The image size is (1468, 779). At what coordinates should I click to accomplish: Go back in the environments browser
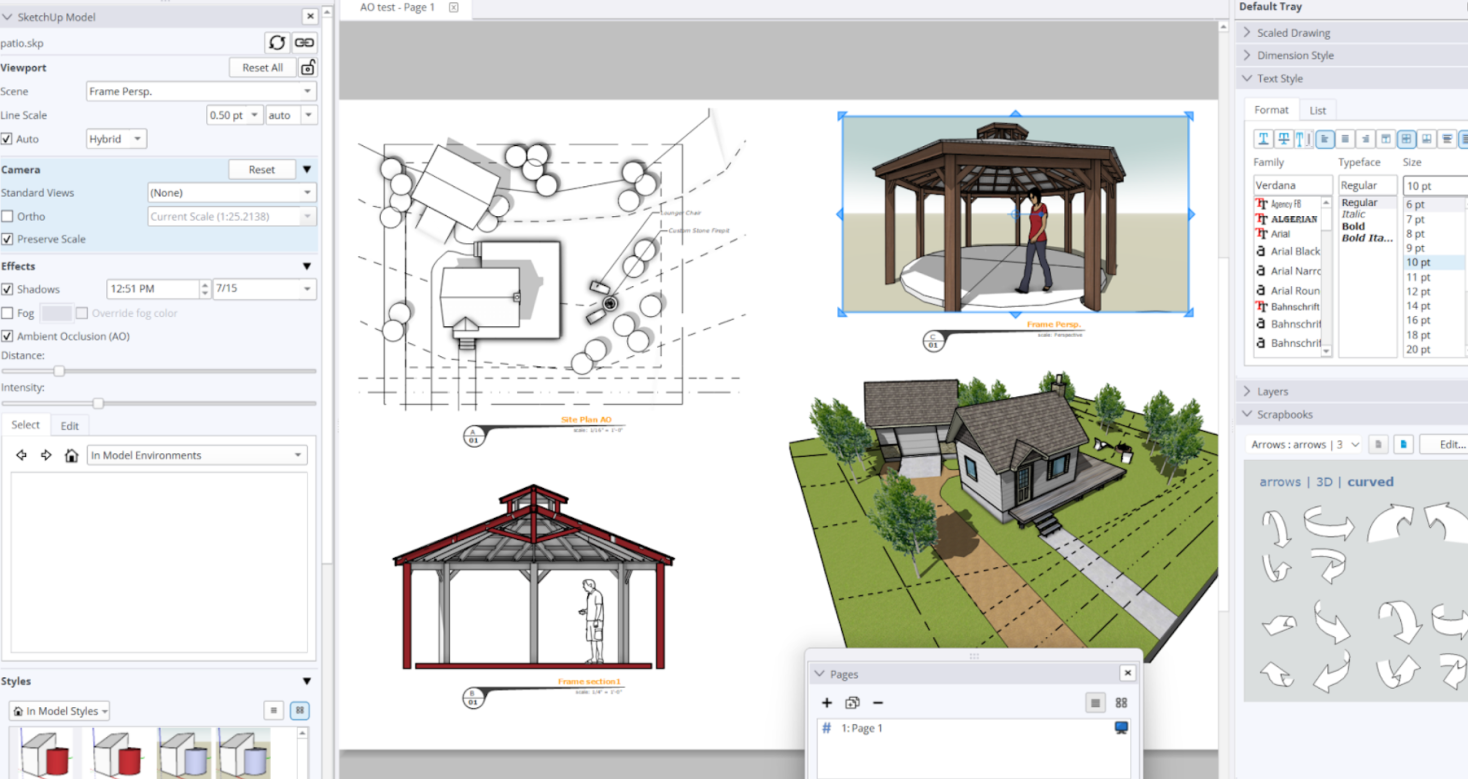(x=22, y=455)
